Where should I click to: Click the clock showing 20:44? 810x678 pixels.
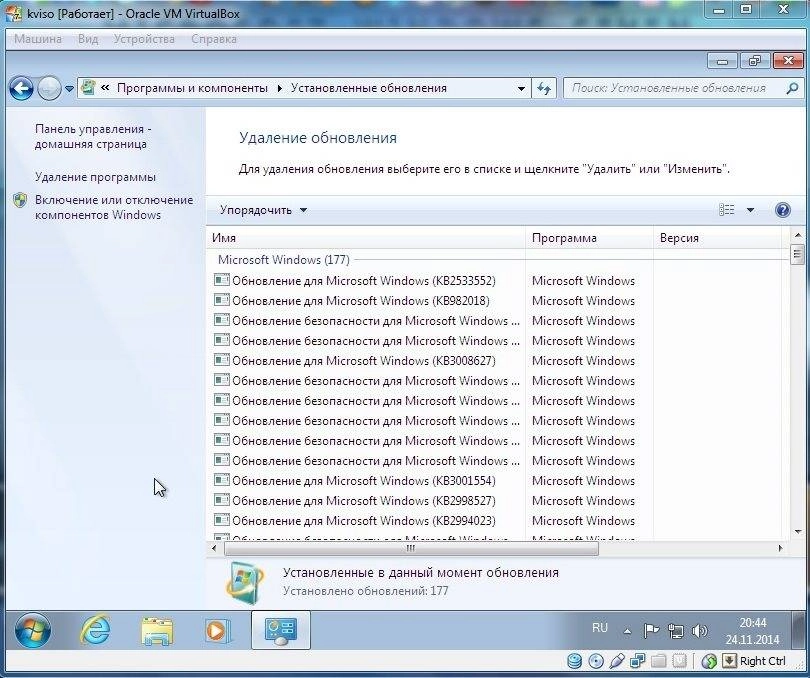[x=752, y=623]
